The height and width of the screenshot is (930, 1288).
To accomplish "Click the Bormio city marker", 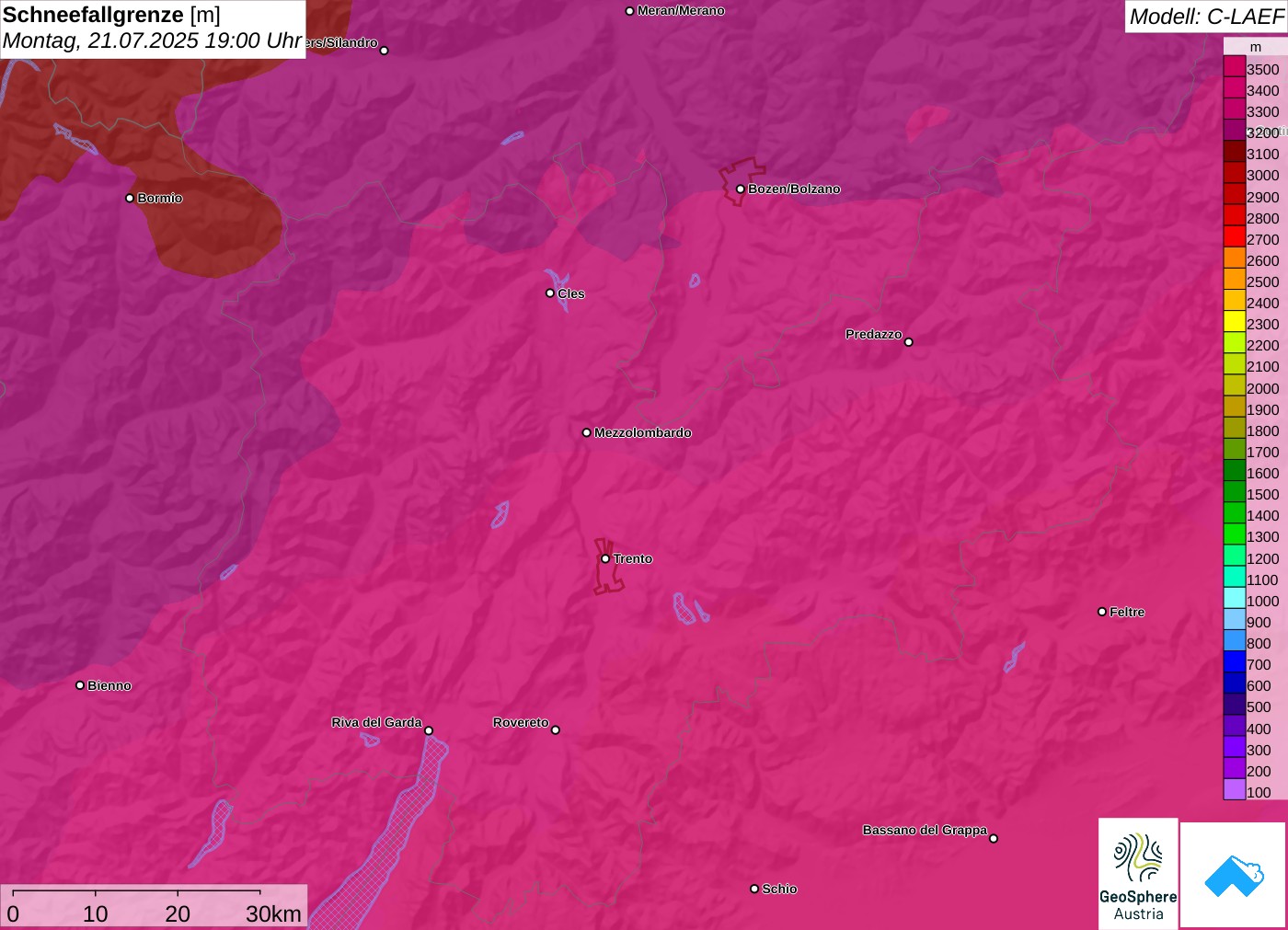I will pyautogui.click(x=130, y=198).
